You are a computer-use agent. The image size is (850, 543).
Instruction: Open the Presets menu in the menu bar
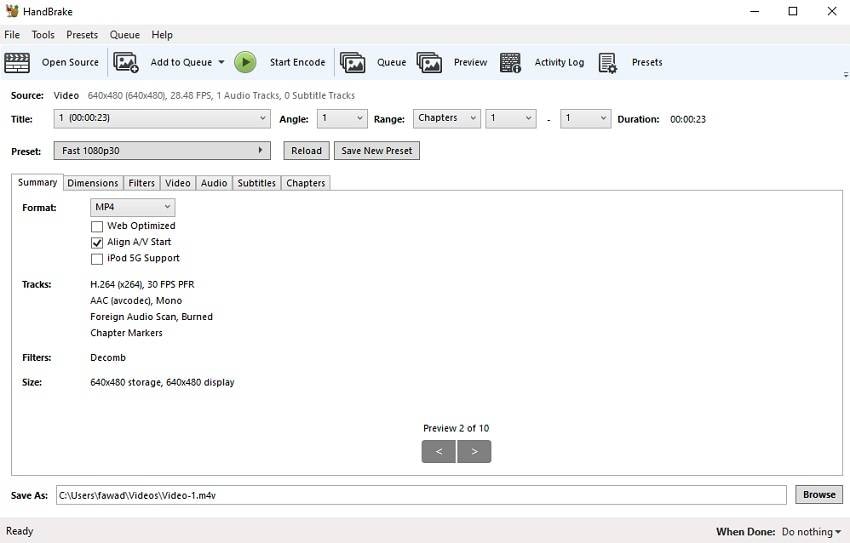point(82,35)
